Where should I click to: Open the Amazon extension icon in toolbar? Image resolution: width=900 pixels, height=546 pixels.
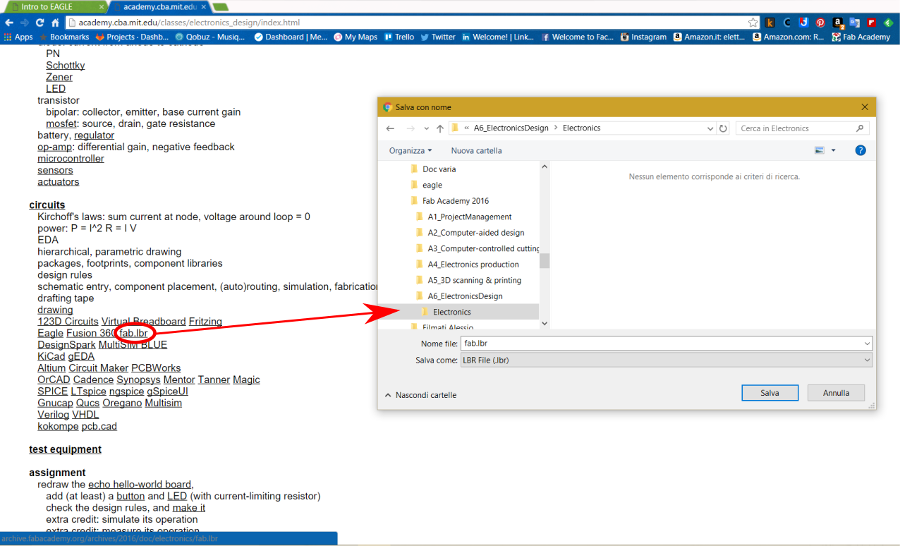838,22
